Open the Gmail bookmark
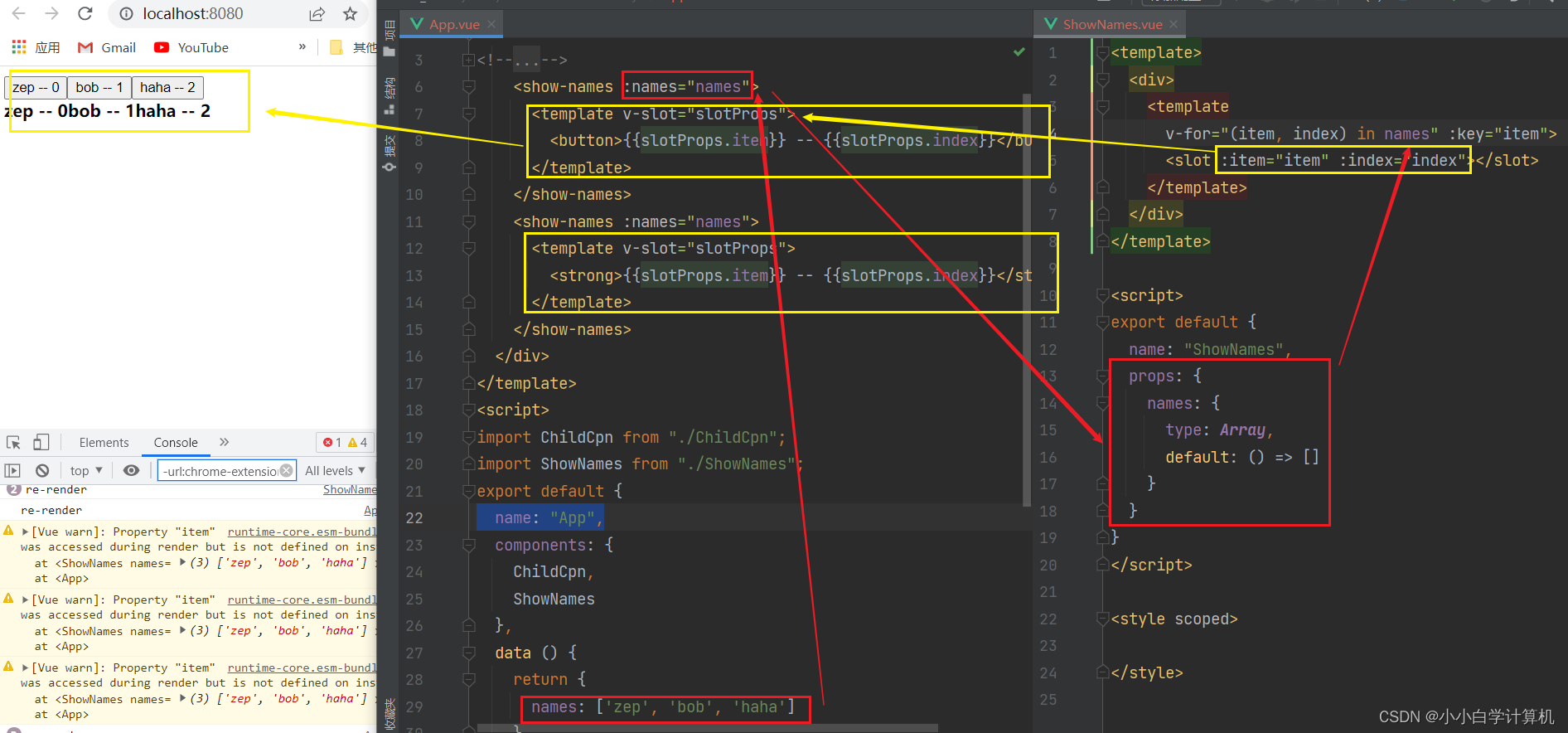The width and height of the screenshot is (1568, 733). (x=107, y=47)
